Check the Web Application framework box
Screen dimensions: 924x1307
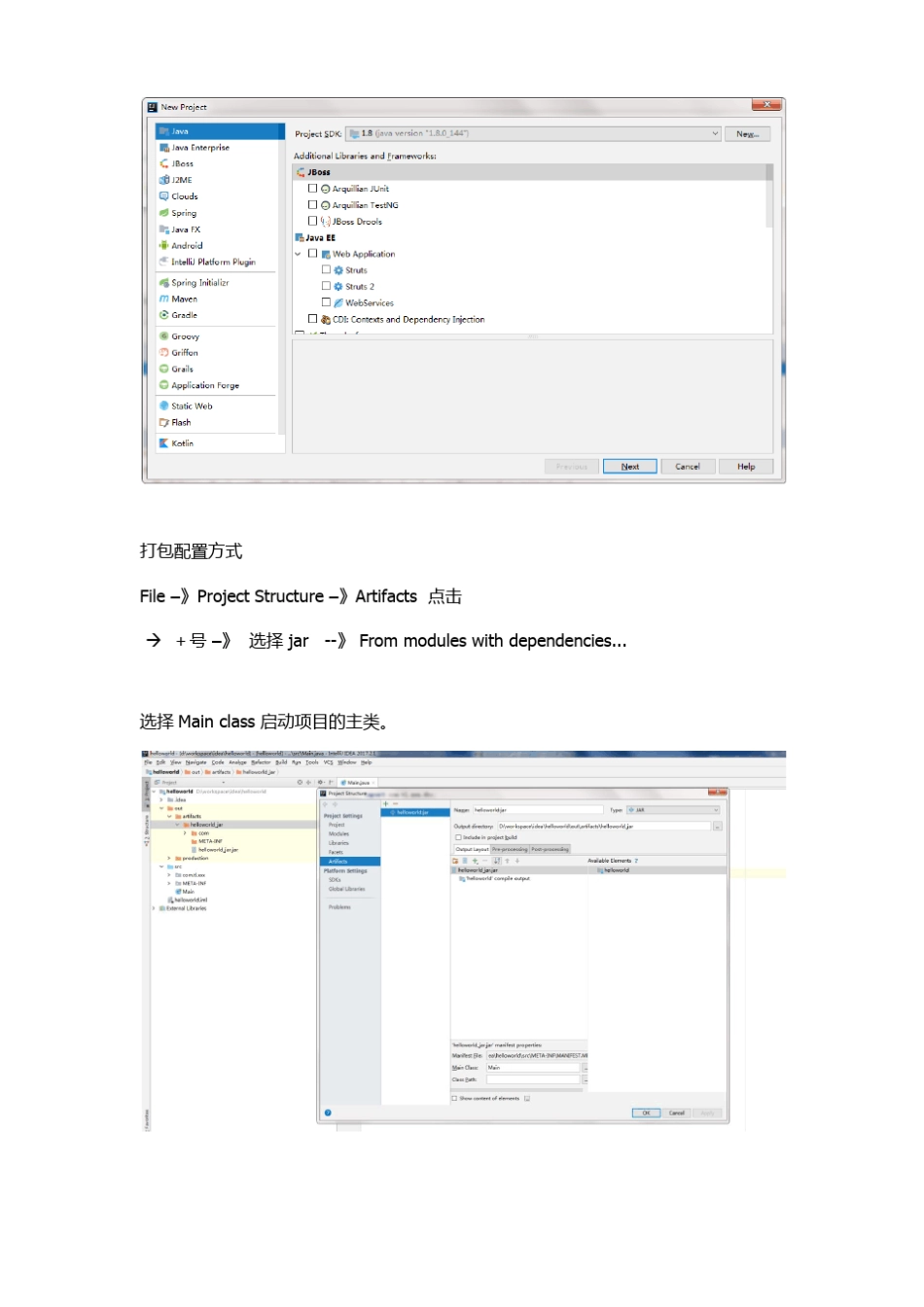(x=313, y=254)
